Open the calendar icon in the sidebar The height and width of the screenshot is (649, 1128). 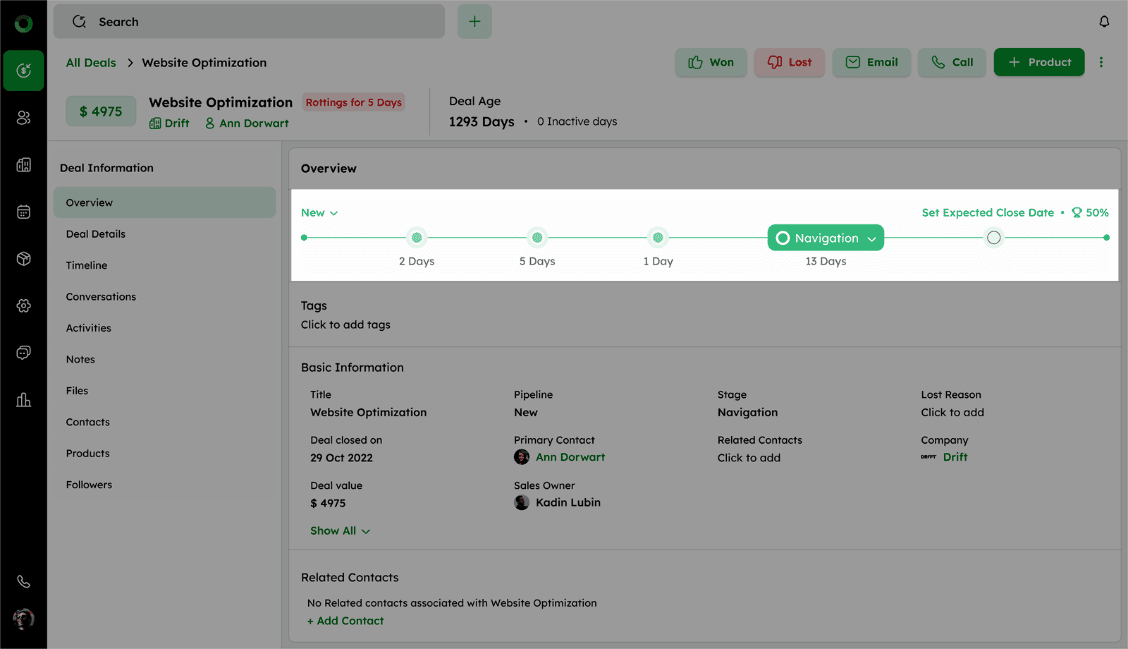click(23, 212)
